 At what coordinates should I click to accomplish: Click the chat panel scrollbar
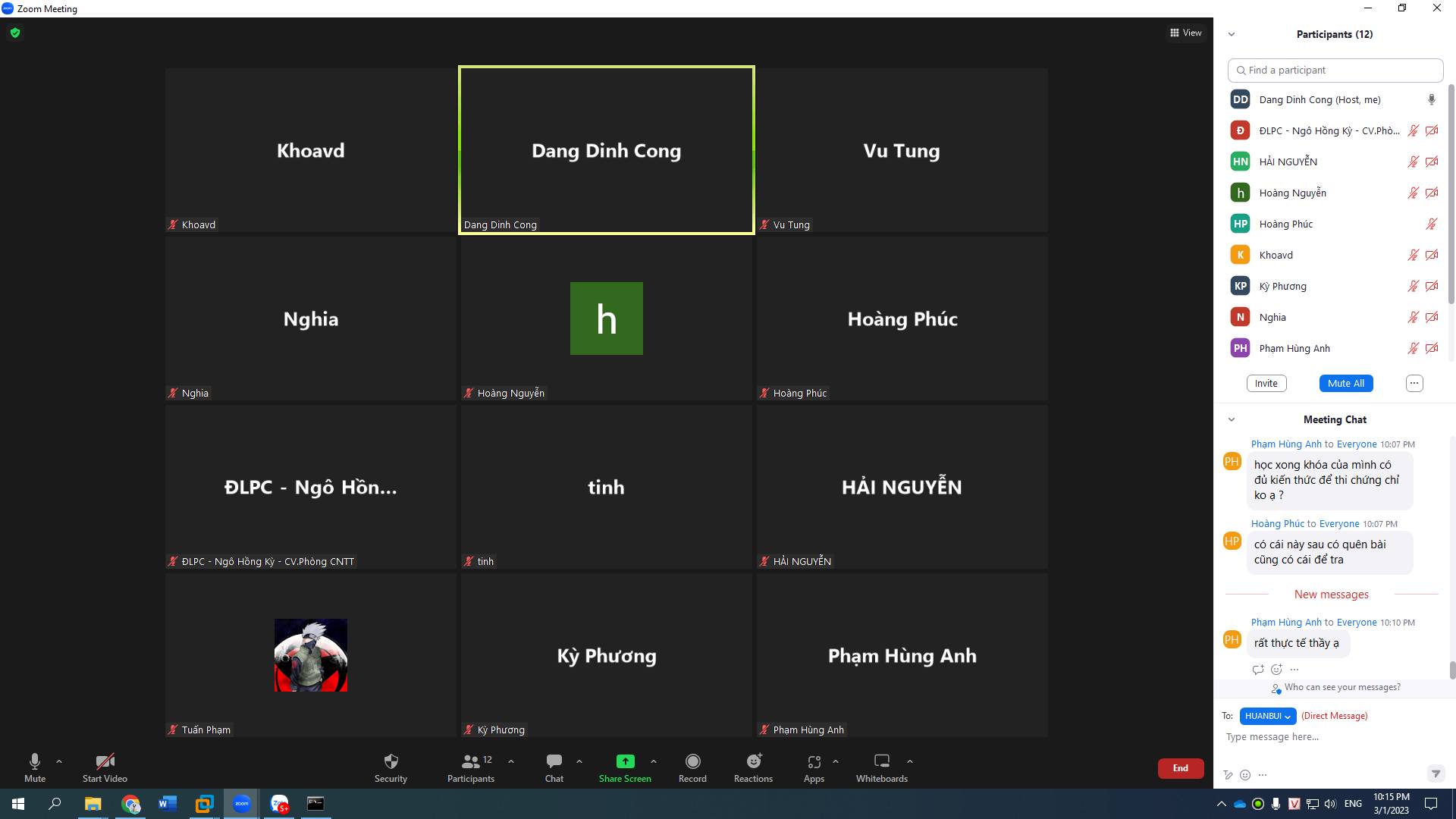tap(1452, 670)
